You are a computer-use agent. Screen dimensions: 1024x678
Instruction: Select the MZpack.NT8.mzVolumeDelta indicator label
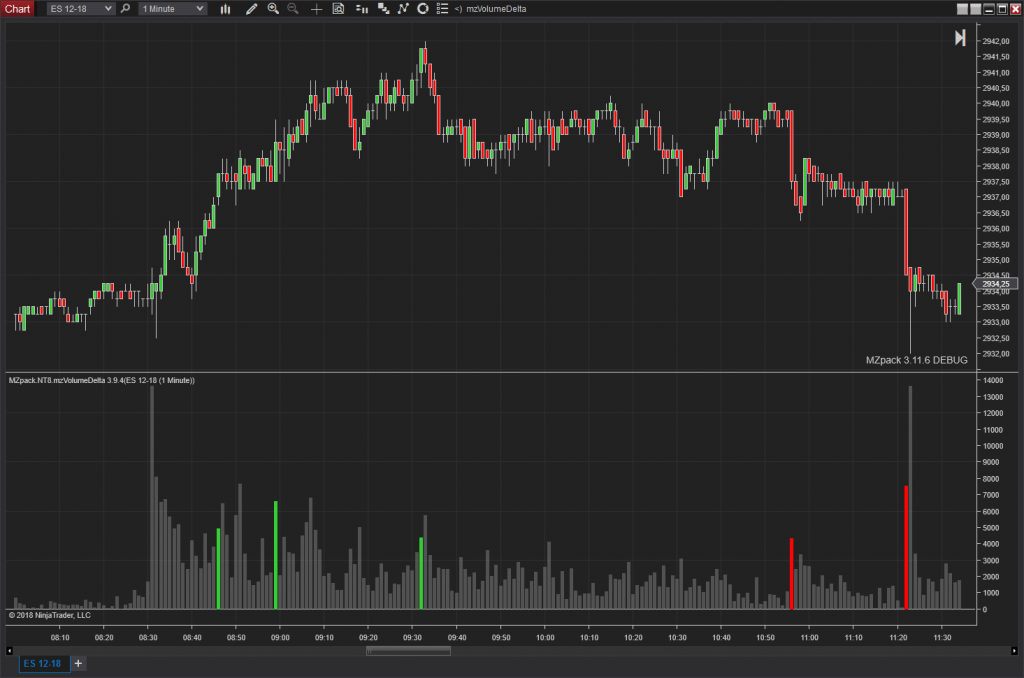pyautogui.click(x=102, y=380)
